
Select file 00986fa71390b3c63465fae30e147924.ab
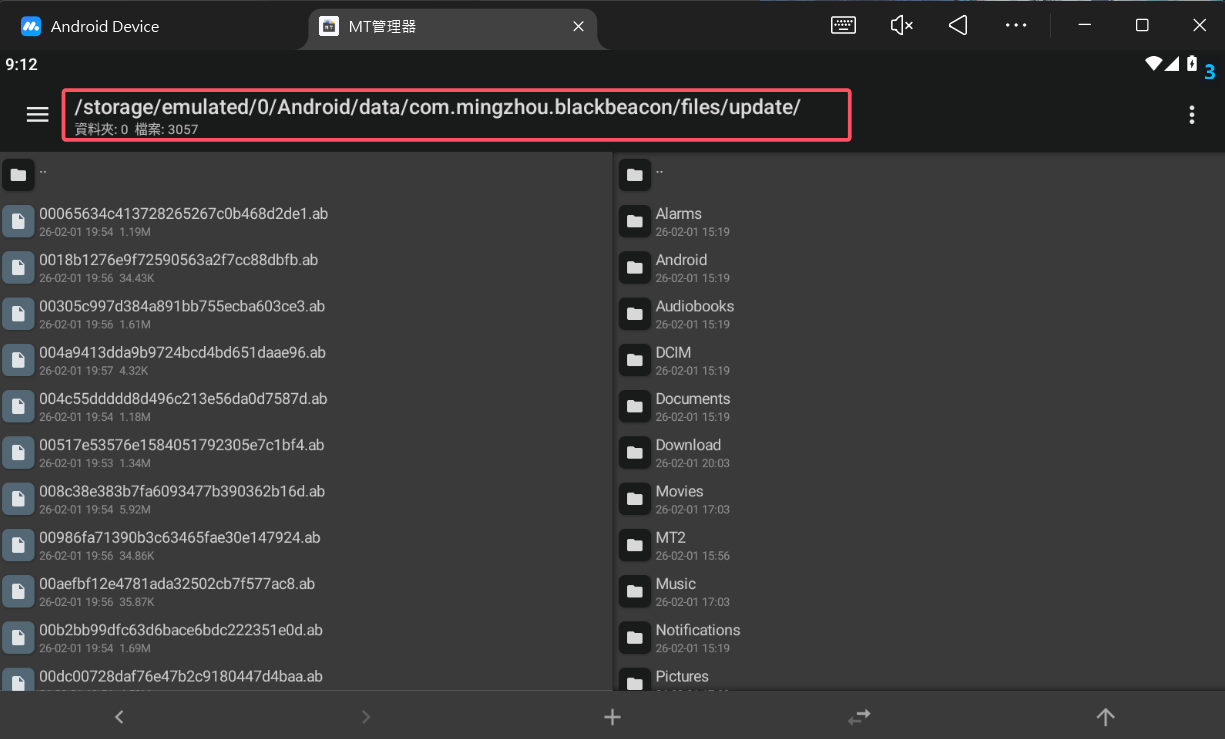coord(305,545)
